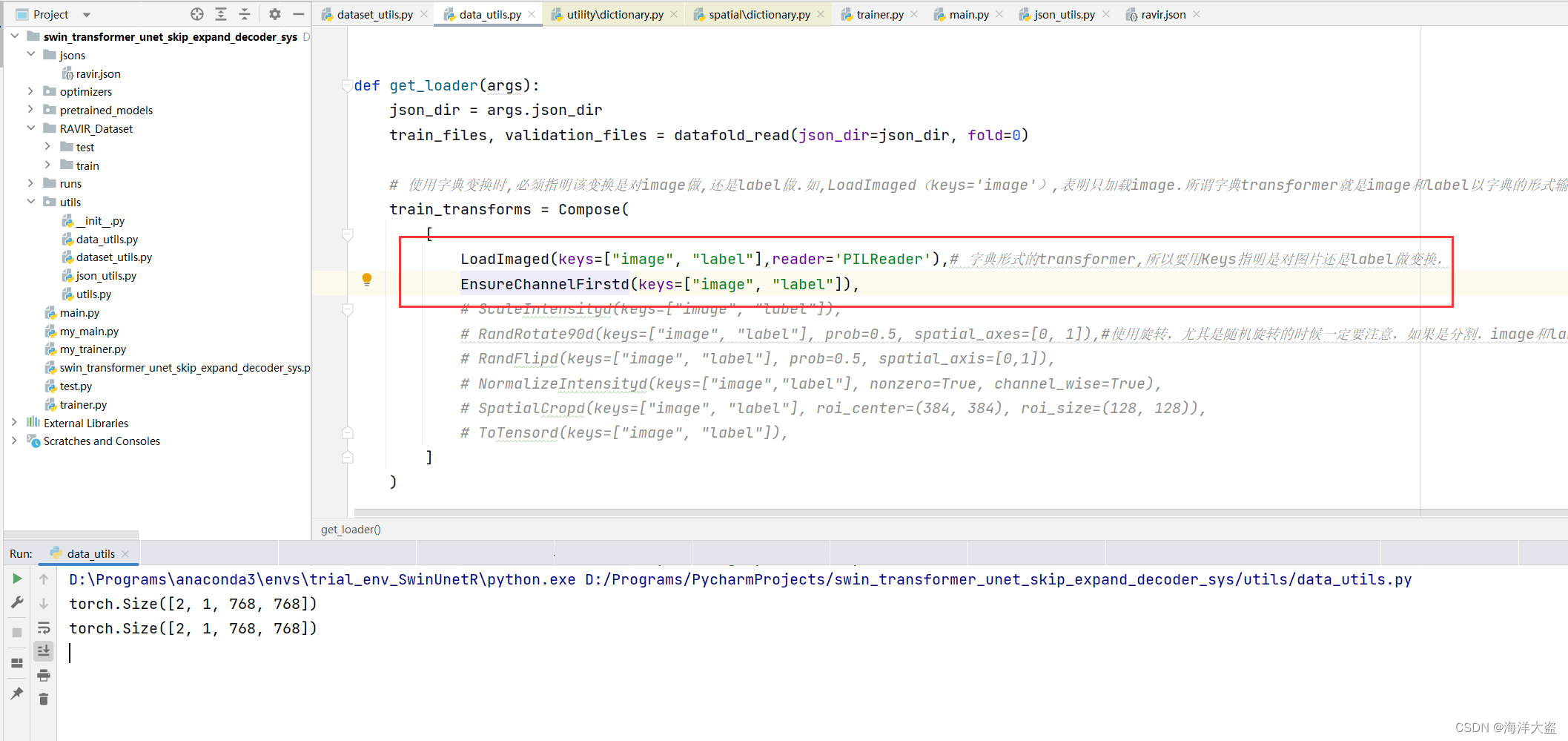Expand the test folder under RAVIR_Dataset
1568x741 pixels.
pos(47,146)
